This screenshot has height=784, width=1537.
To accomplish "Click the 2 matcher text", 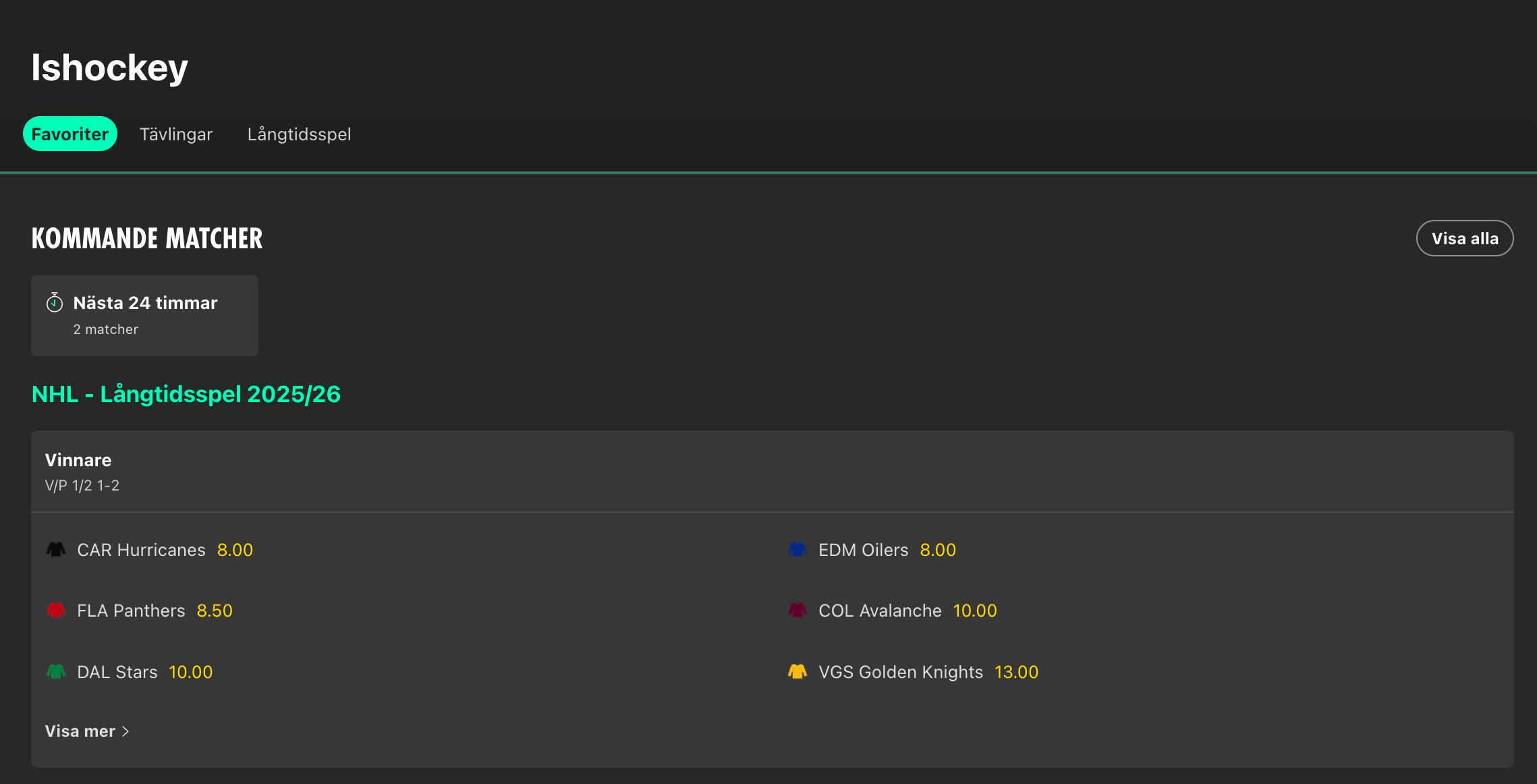I will (x=105, y=329).
